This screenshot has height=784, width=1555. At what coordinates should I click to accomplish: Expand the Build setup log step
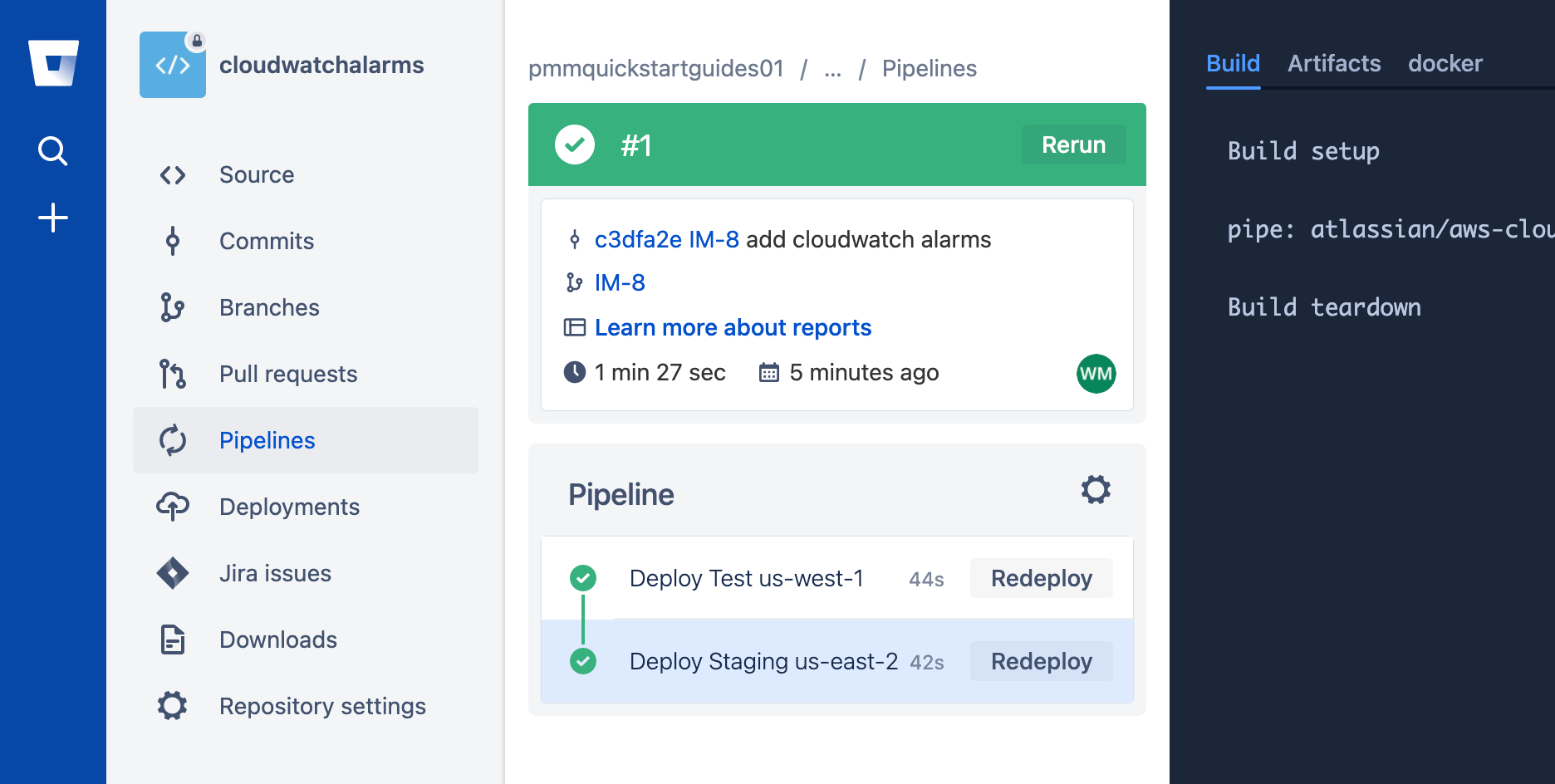pos(1302,151)
